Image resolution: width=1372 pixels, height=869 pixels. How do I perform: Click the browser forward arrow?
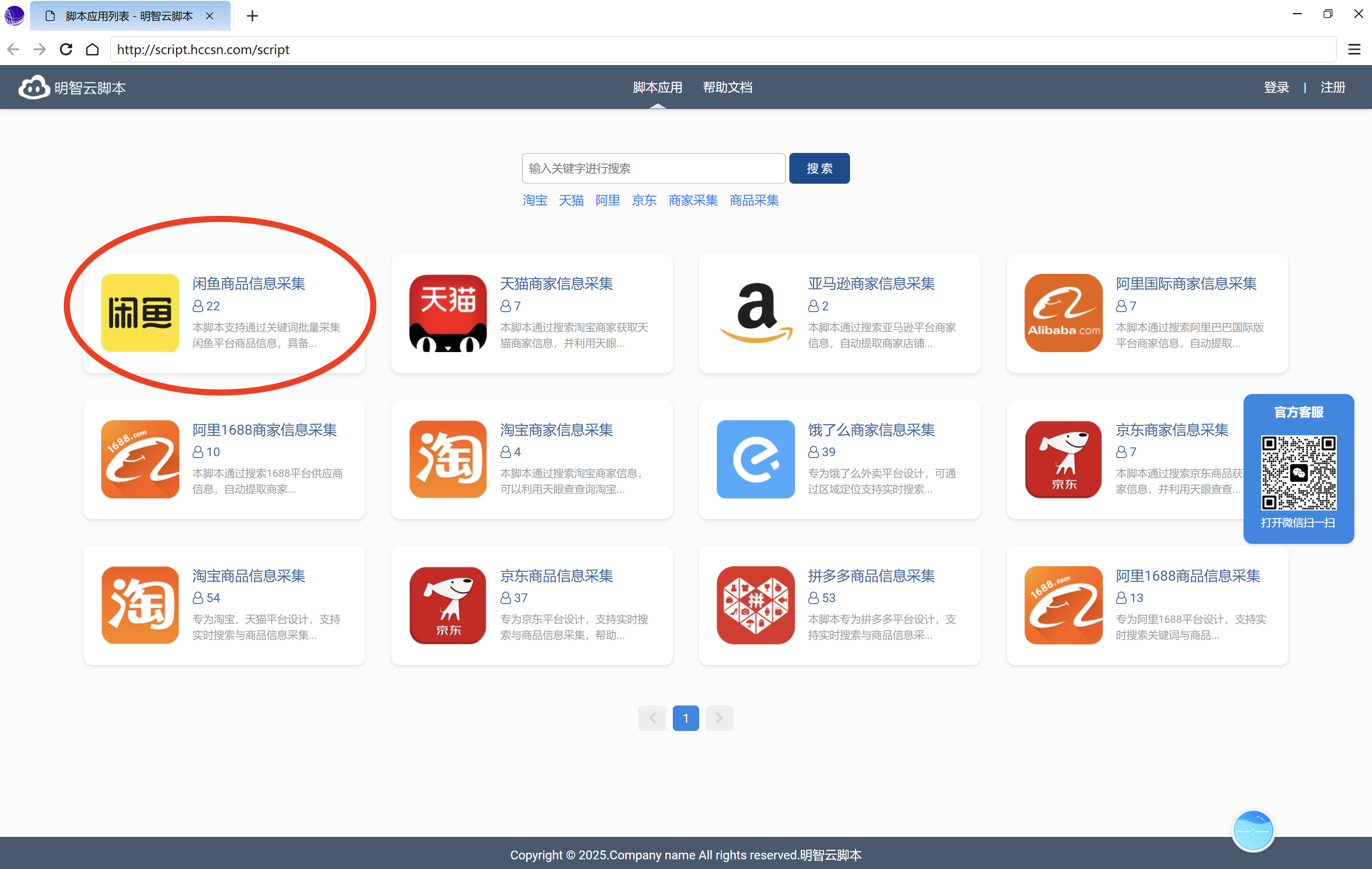tap(39, 50)
